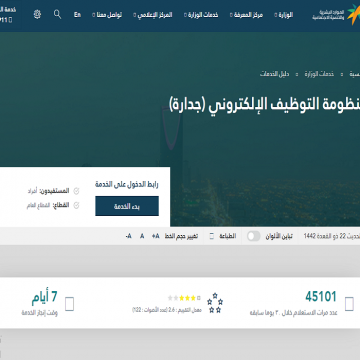This screenshot has width=360, height=360.
Task: Click the بدء الخدمة button
Action: (127, 206)
